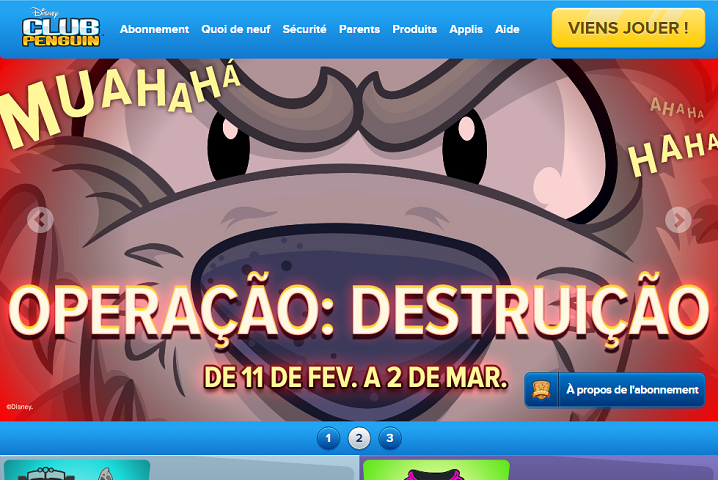Click the banner dates De 11 de Fev. a 2 de Mar.
718x480 pixels.
point(356,378)
